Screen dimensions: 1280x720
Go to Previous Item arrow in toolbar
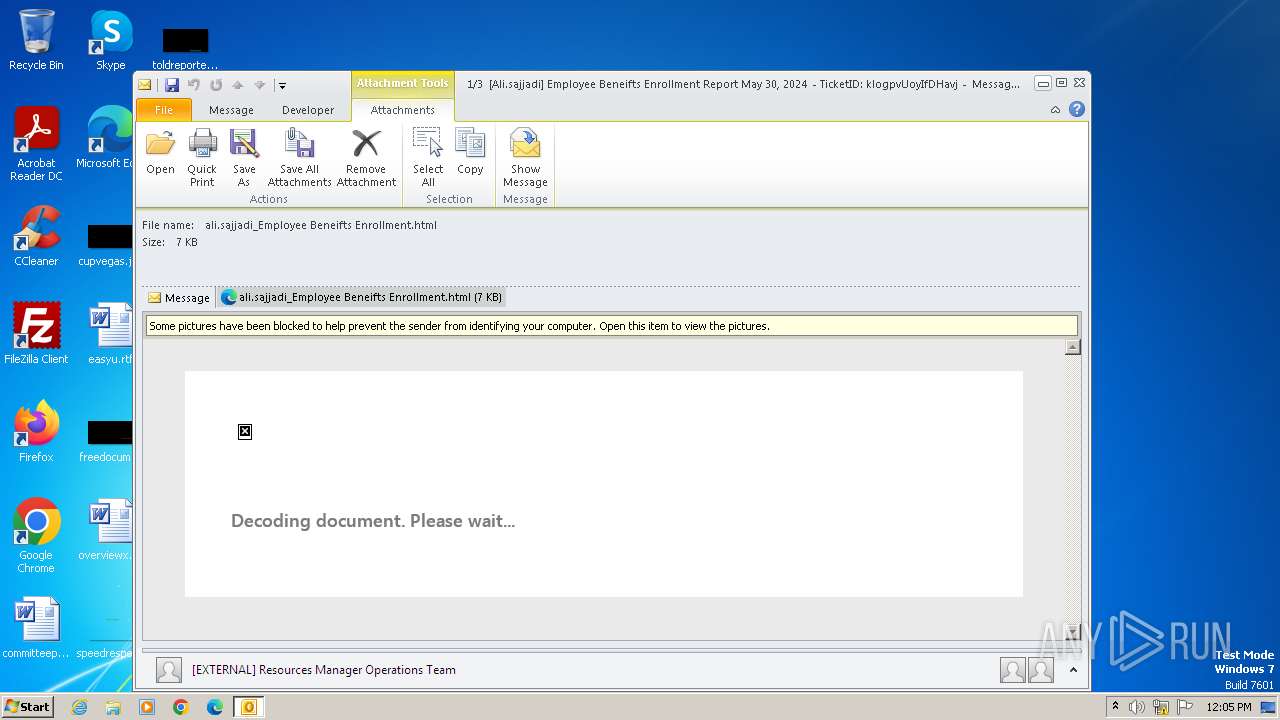coord(237,85)
